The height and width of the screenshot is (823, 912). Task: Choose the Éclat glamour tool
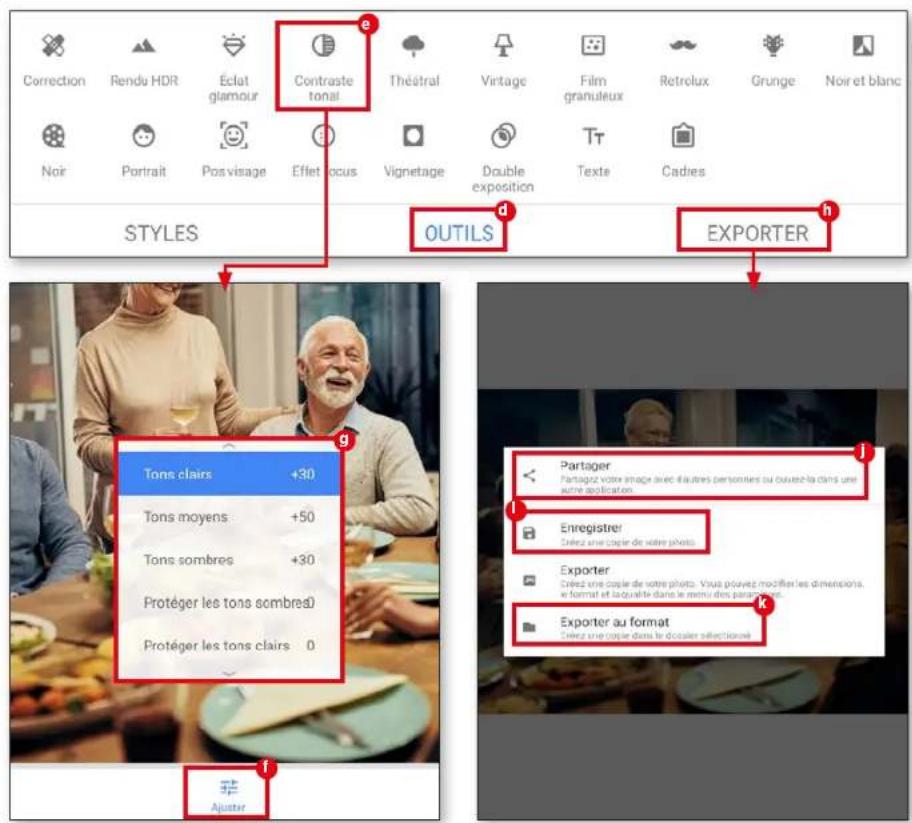[x=233, y=67]
